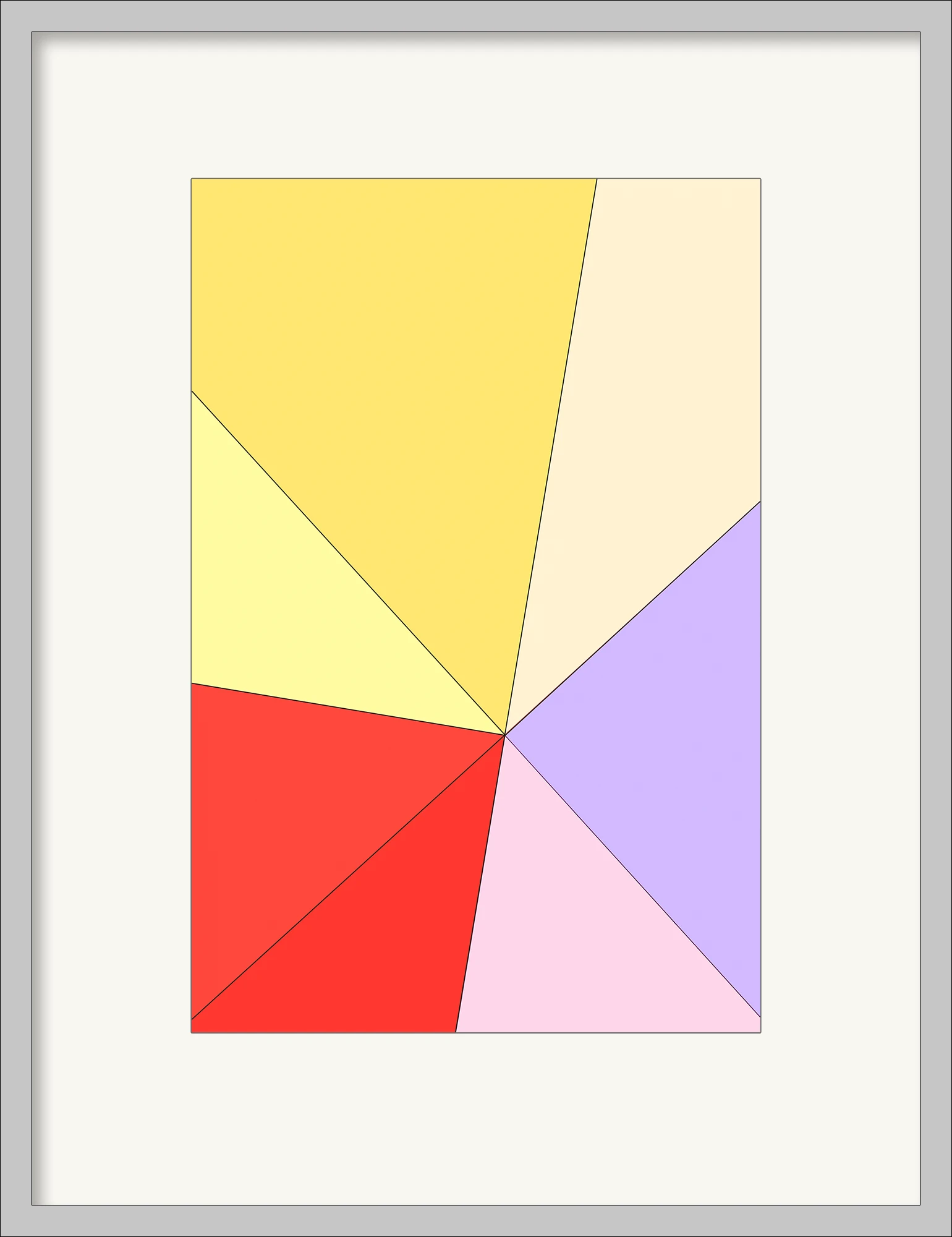Click the white mat left of the artwork
Screen dimensions: 952x1237
[x=111, y=618]
